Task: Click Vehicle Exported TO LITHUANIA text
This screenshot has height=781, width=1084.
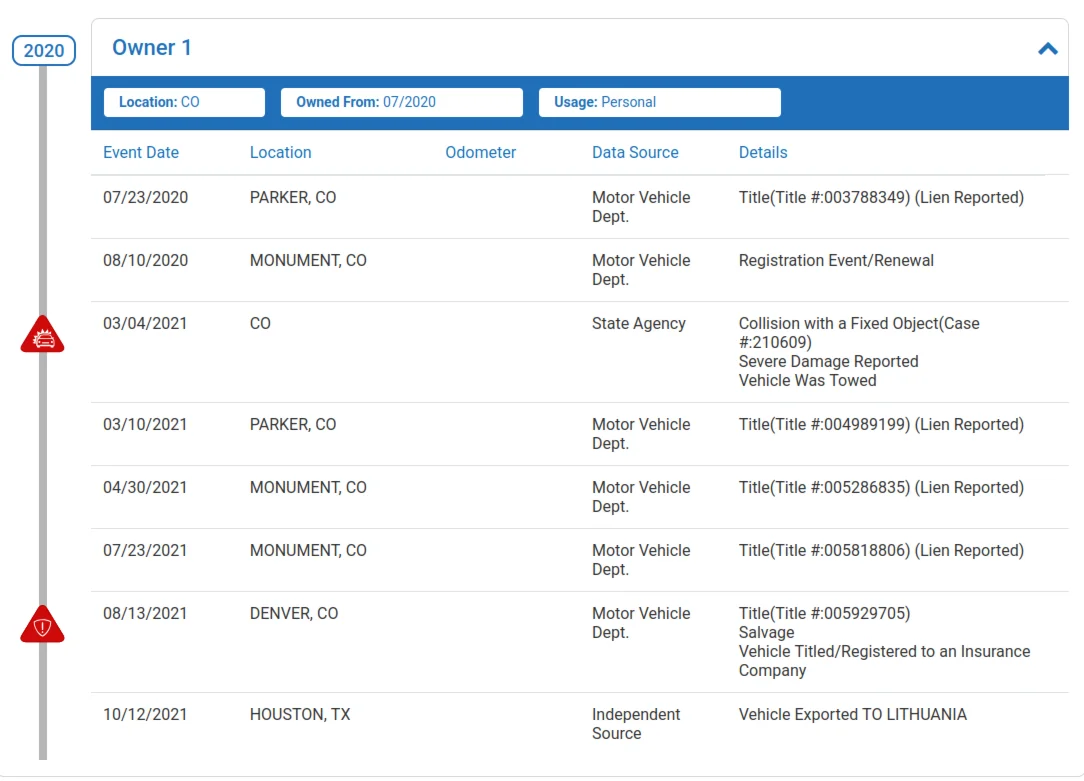Action: (853, 714)
